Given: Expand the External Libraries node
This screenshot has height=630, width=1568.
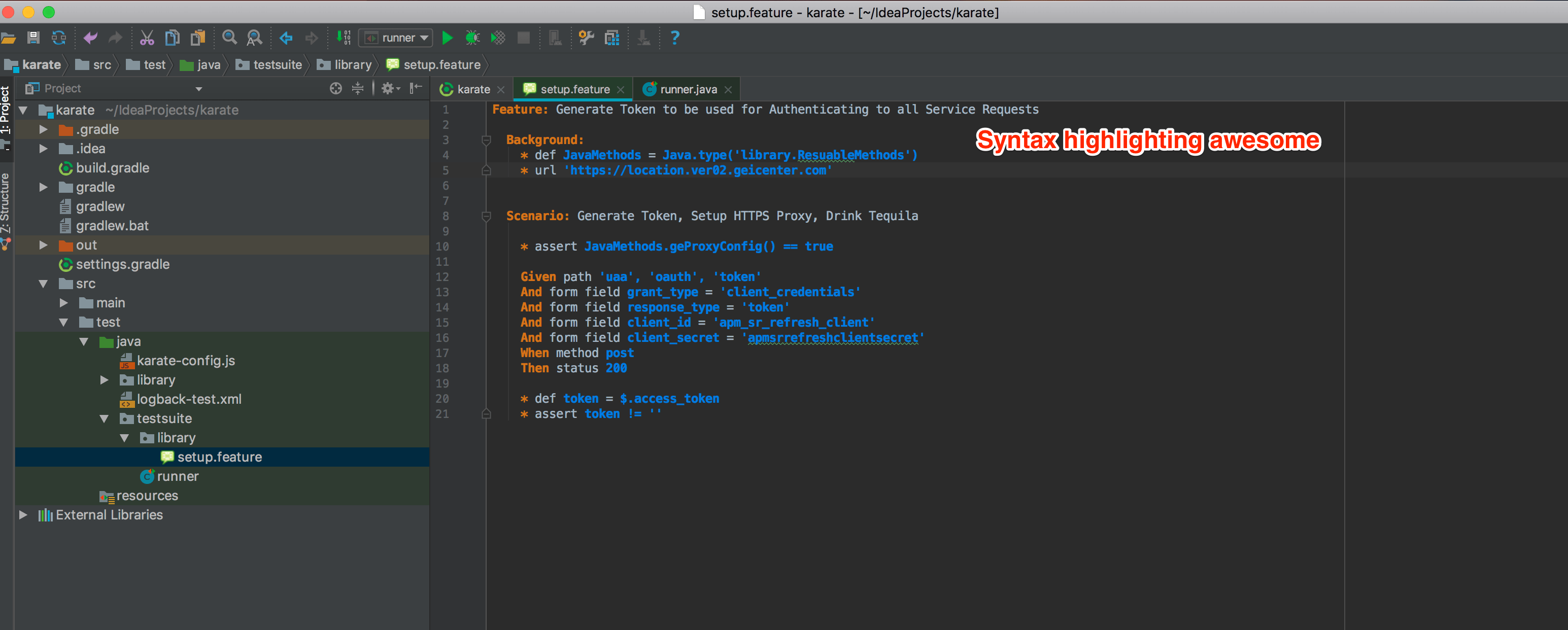Looking at the screenshot, I should click(x=23, y=514).
